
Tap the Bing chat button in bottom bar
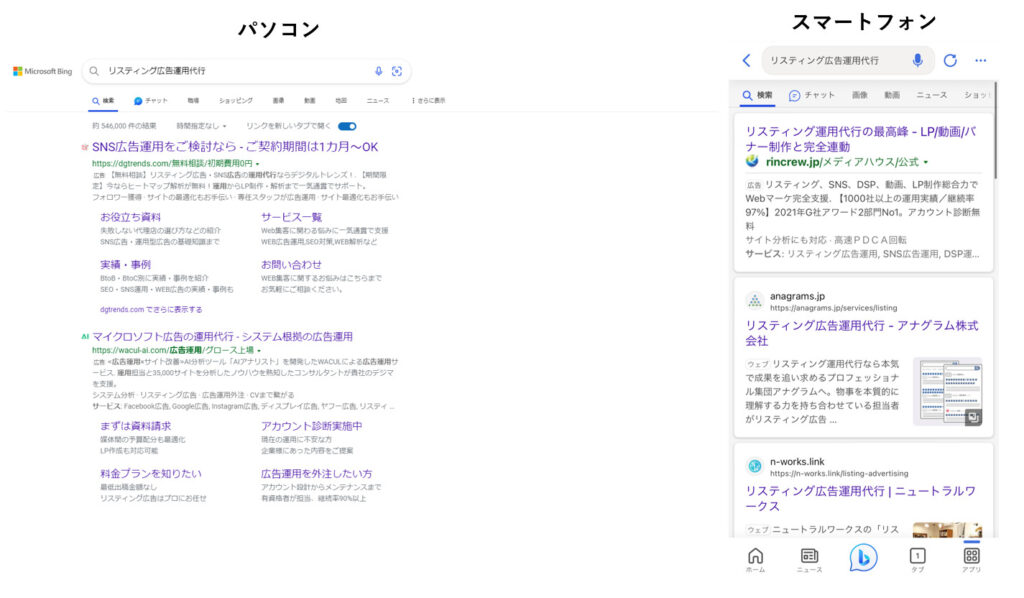tap(863, 558)
